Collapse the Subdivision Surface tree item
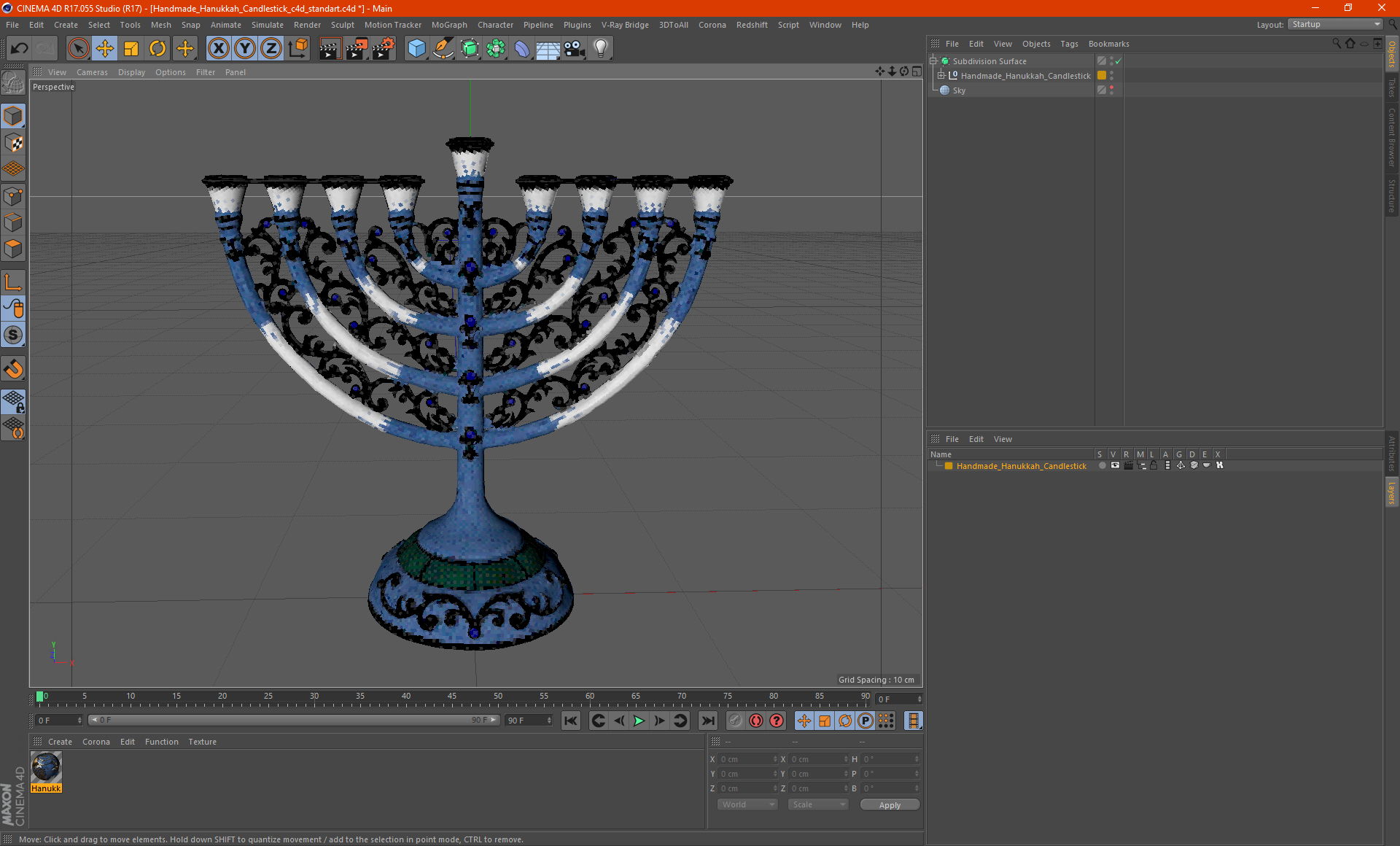The image size is (1400, 846). (933, 61)
